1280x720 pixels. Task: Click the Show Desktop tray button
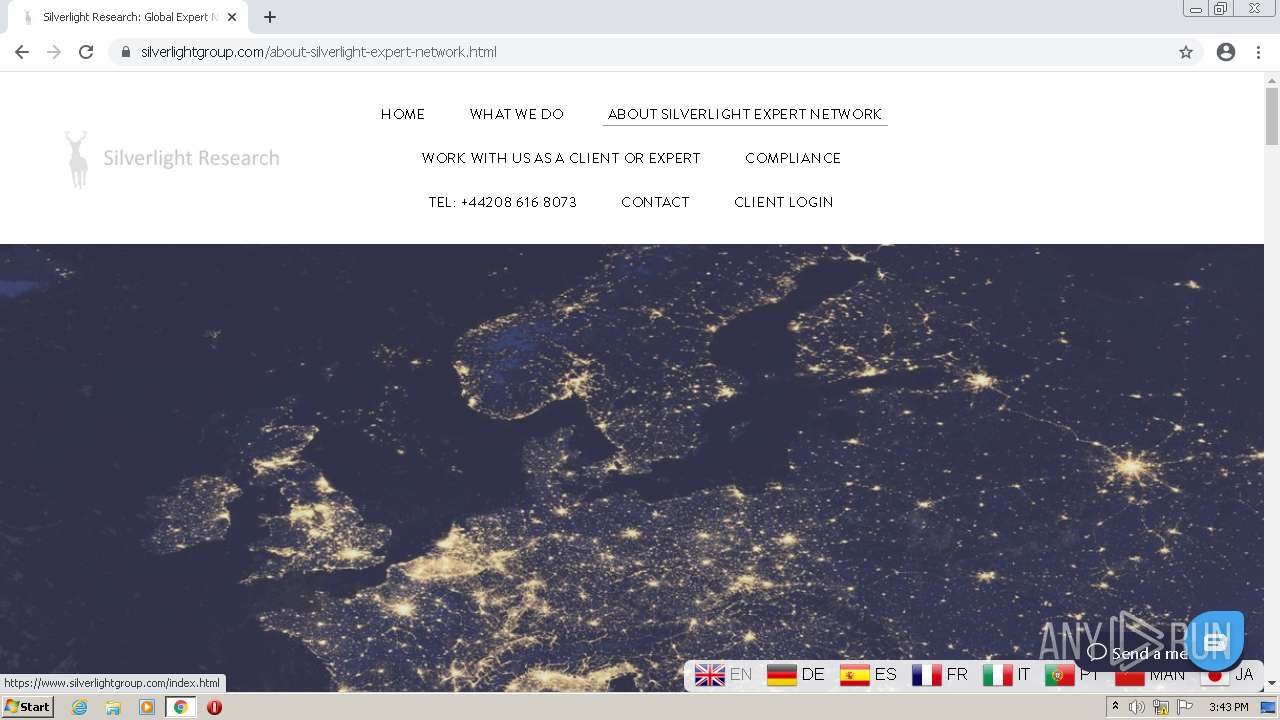(x=1269, y=707)
